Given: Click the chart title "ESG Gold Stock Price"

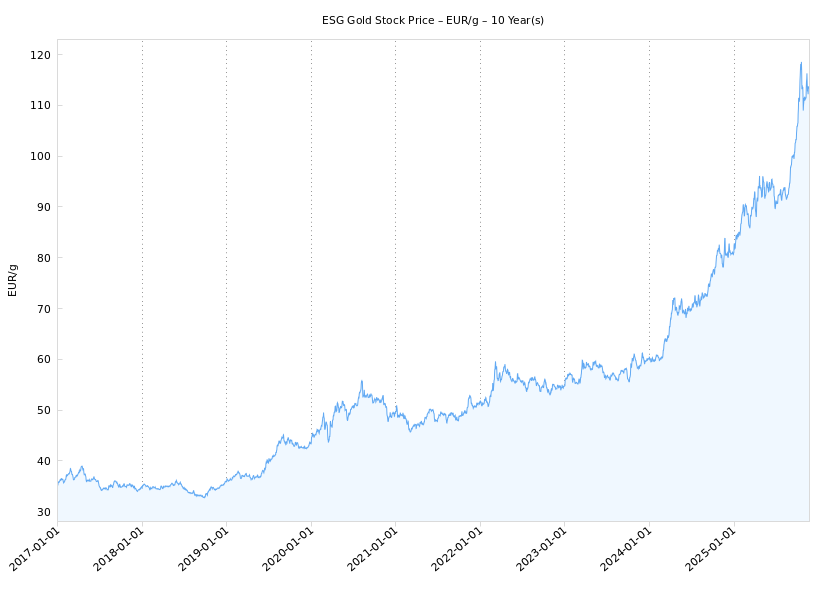Looking at the screenshot, I should coord(432,20).
